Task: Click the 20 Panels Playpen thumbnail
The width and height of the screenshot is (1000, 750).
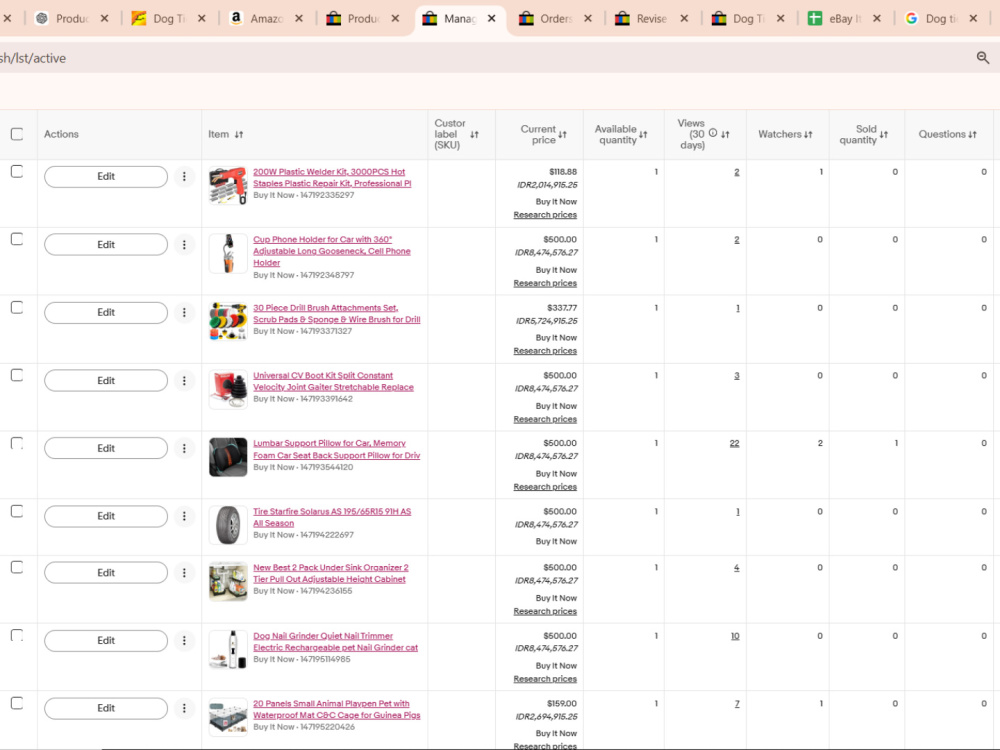Action: pyautogui.click(x=228, y=717)
